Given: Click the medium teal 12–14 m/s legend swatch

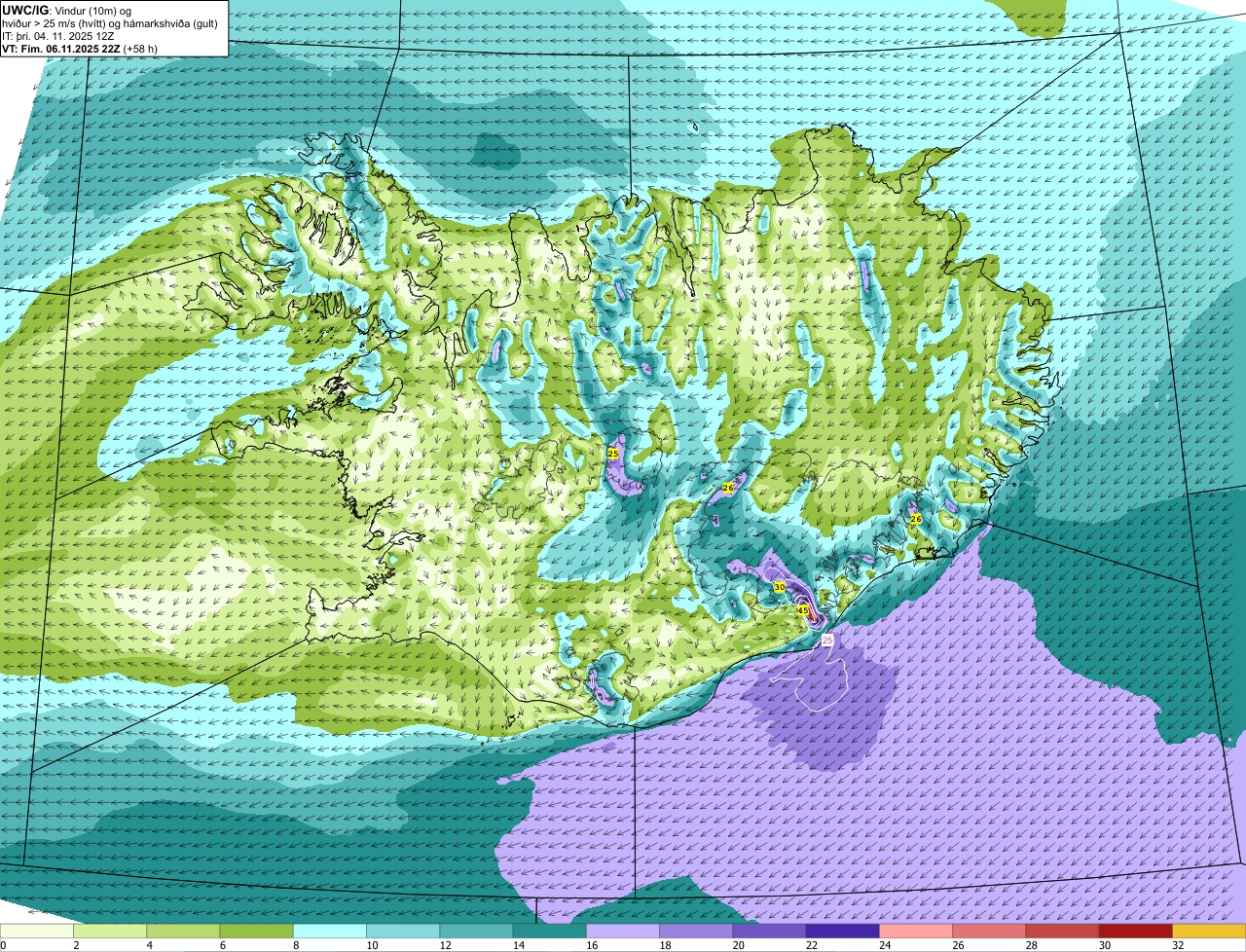Looking at the screenshot, I should pos(476,932).
